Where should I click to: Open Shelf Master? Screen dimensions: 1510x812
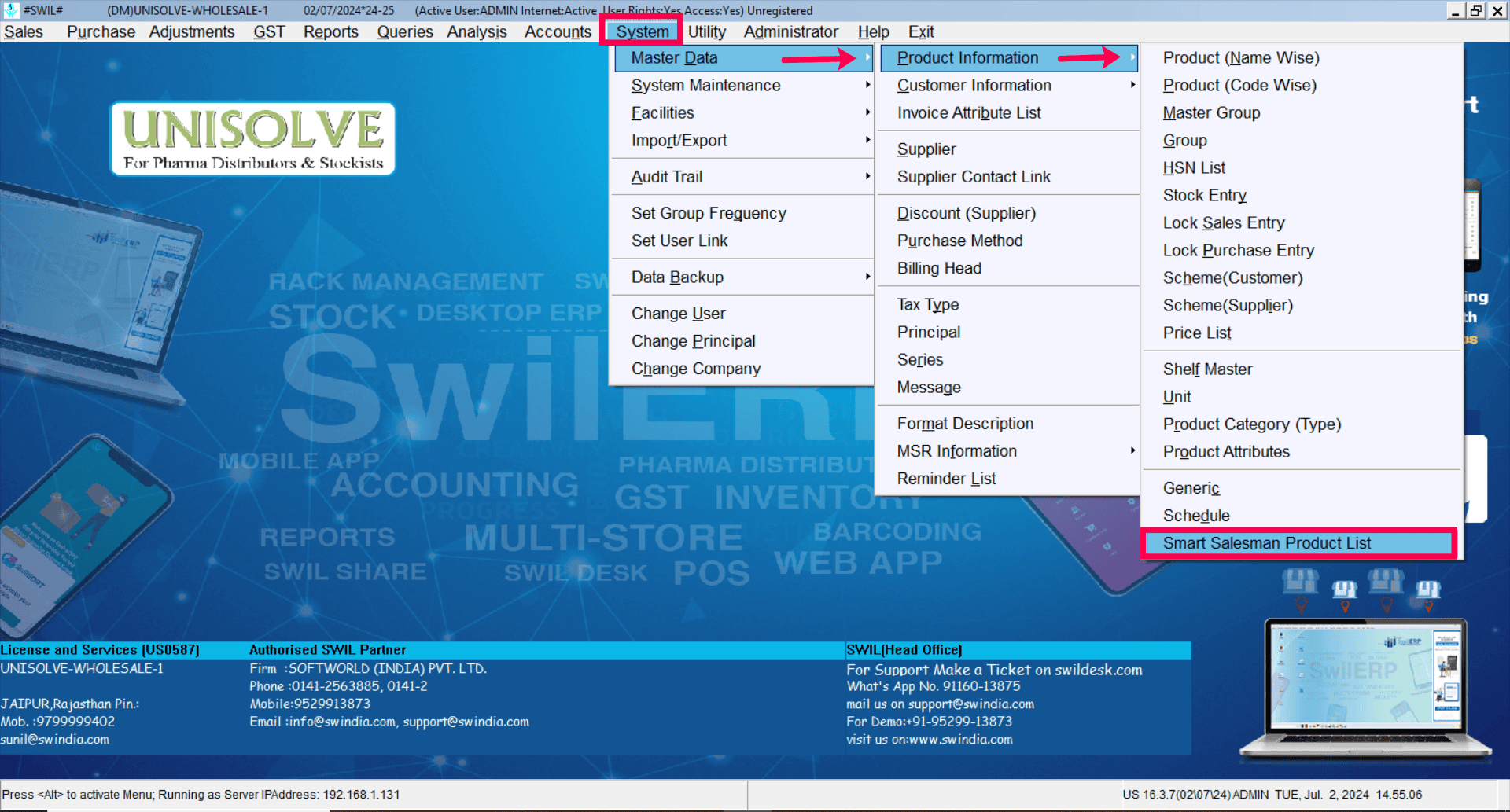1302,369
